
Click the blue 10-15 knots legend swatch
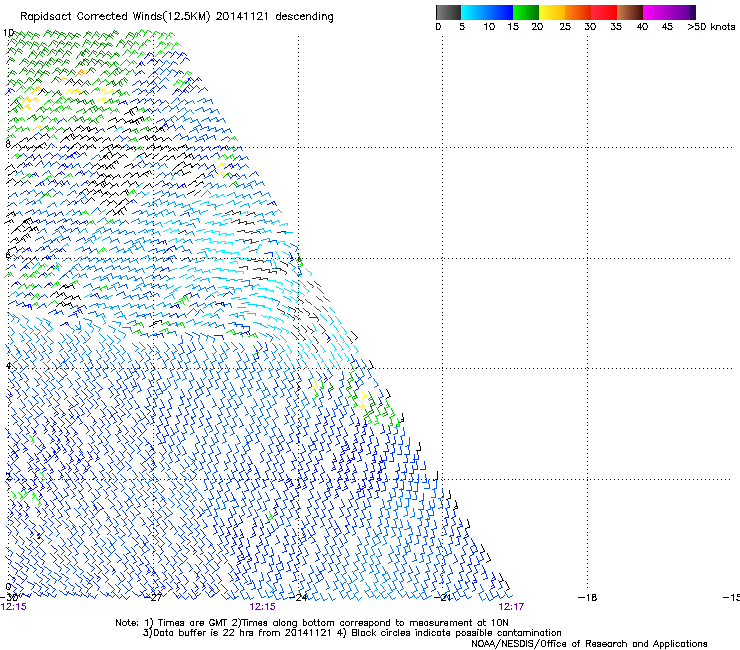click(x=500, y=12)
